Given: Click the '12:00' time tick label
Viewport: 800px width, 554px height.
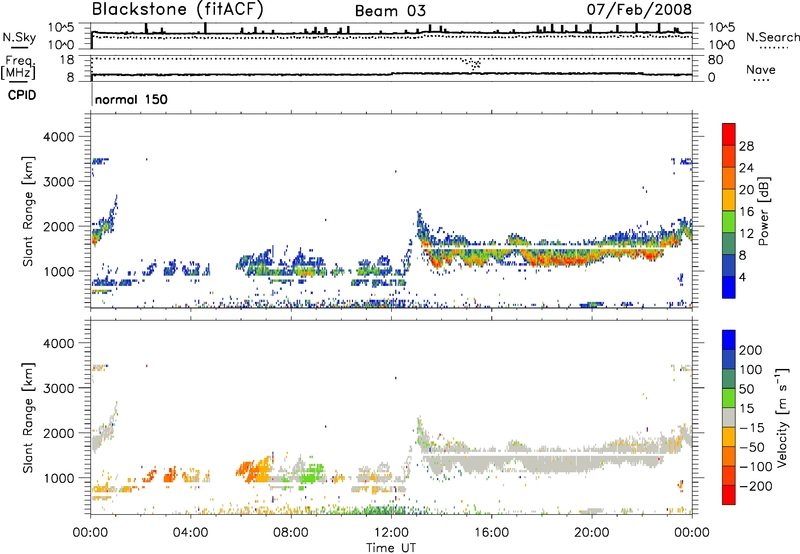Looking at the screenshot, I should 391,533.
